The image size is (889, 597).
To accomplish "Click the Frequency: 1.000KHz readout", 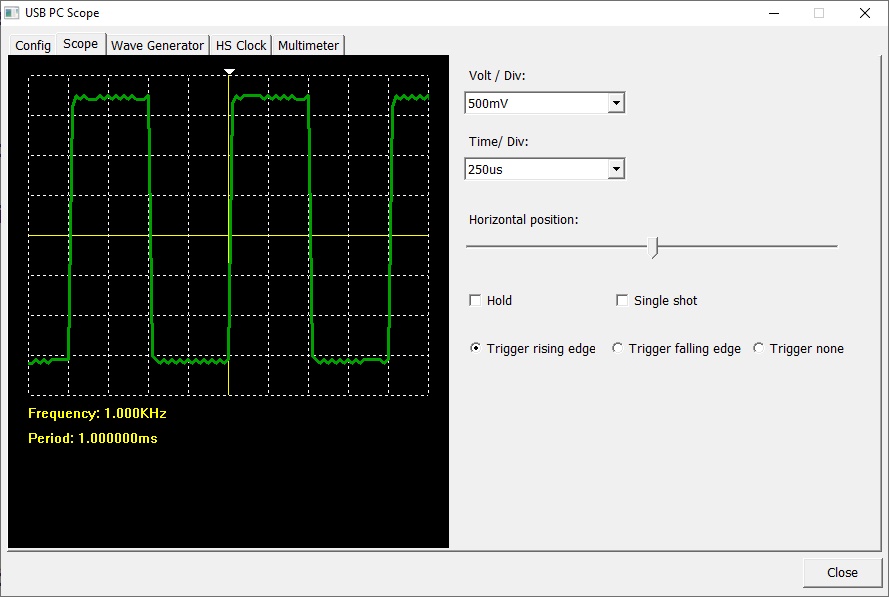I will pyautogui.click(x=98, y=413).
